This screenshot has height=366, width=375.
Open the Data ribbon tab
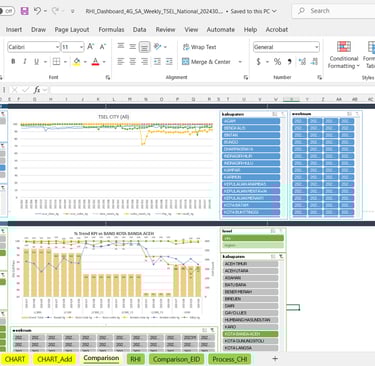click(x=139, y=29)
